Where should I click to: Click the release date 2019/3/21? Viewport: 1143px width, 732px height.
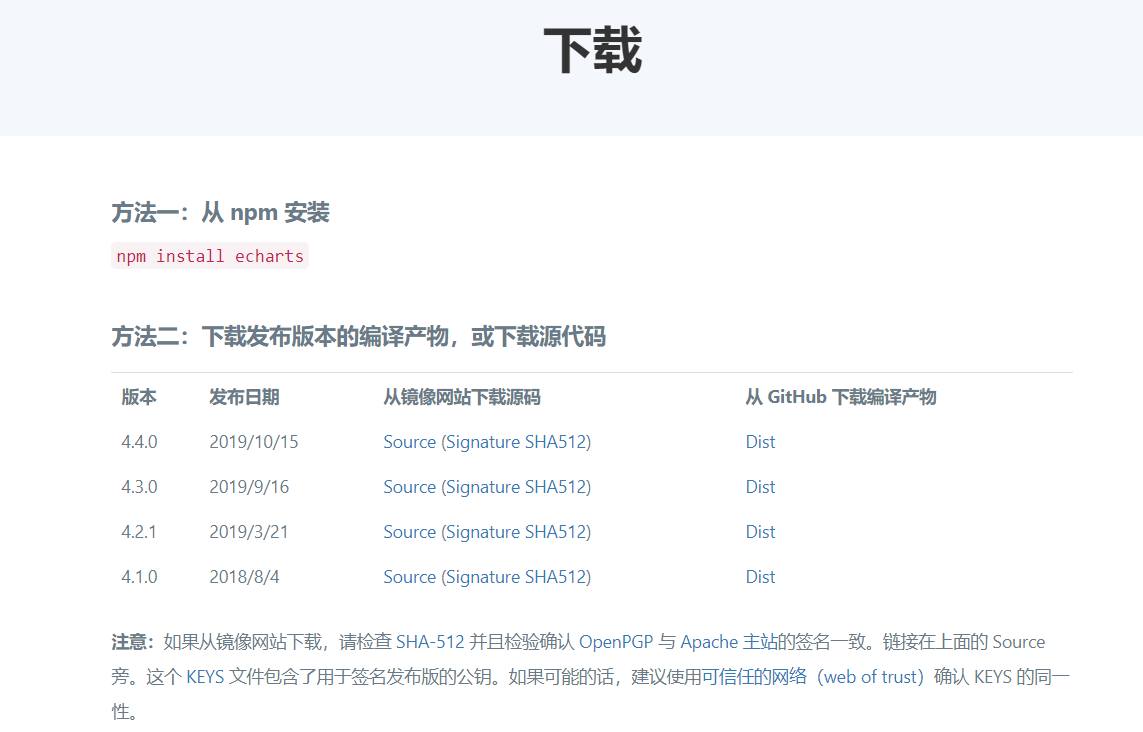pyautogui.click(x=249, y=532)
